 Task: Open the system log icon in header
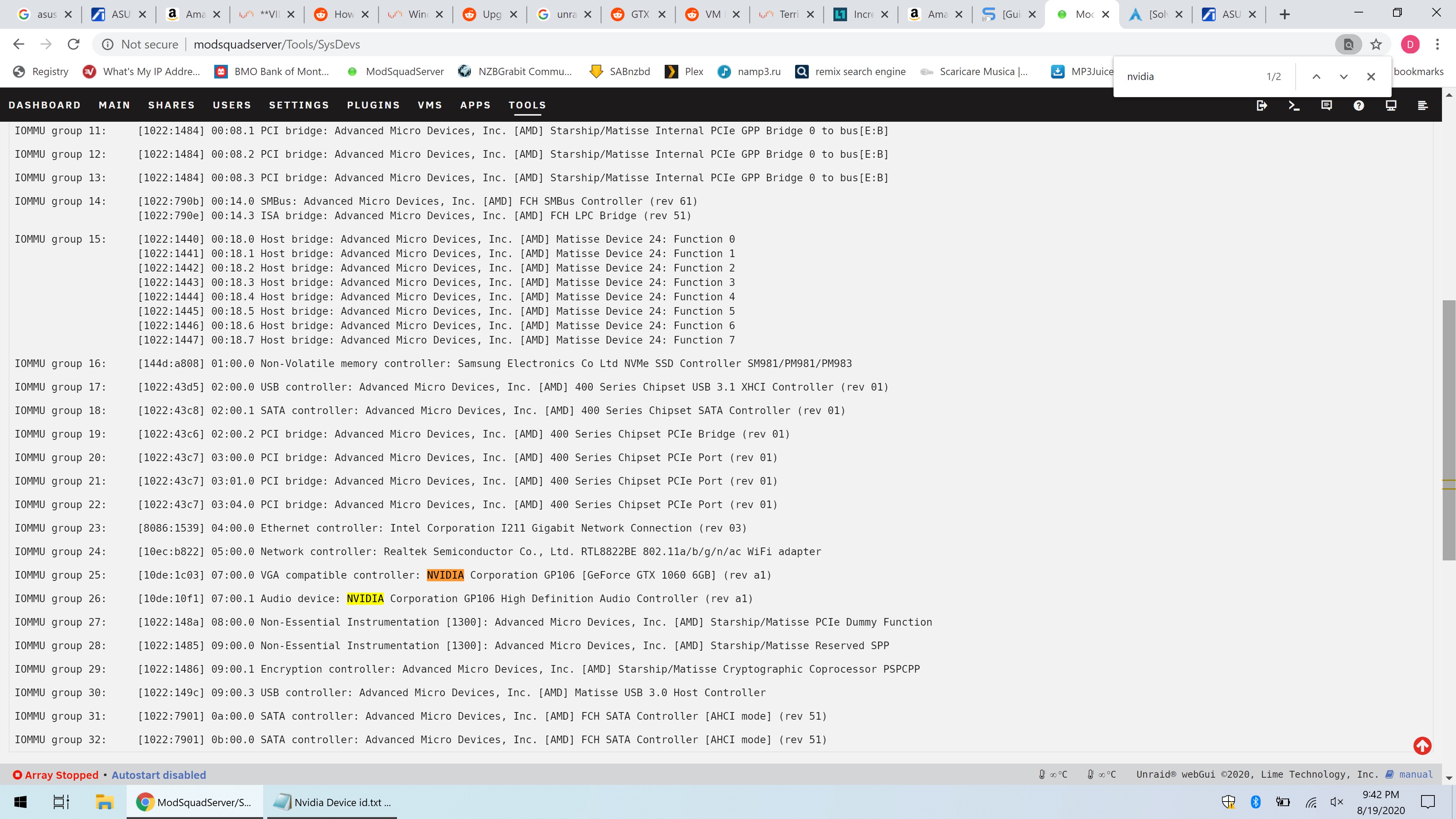point(1423,105)
